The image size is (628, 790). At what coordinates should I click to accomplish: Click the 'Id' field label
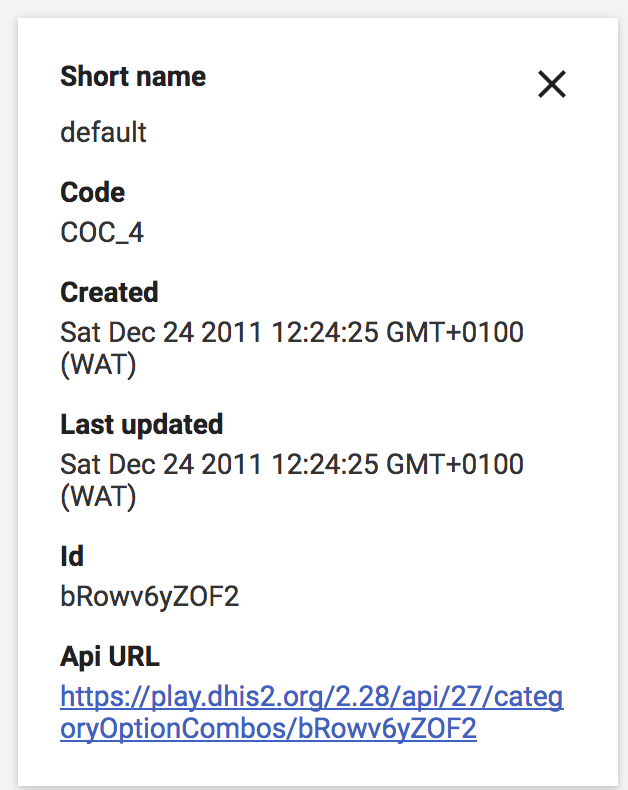[x=72, y=556]
